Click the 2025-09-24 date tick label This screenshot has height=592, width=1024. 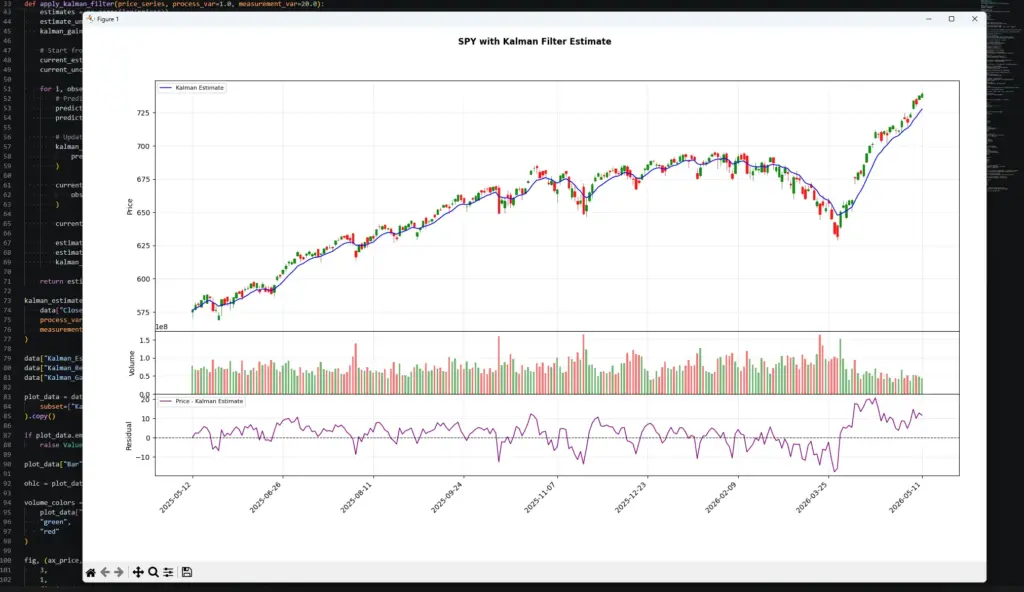pos(447,498)
